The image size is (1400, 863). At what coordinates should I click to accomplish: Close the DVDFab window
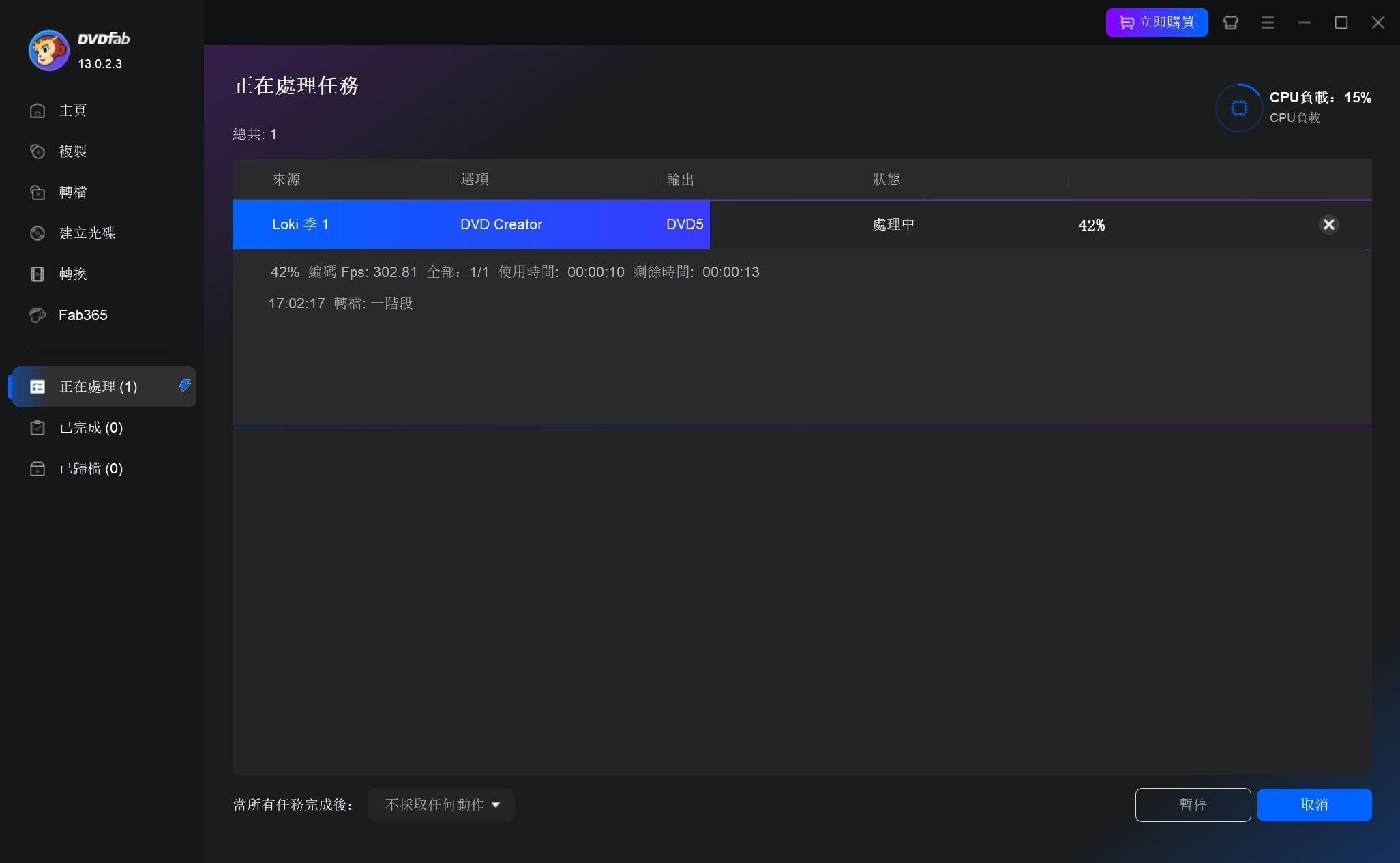pyautogui.click(x=1377, y=23)
